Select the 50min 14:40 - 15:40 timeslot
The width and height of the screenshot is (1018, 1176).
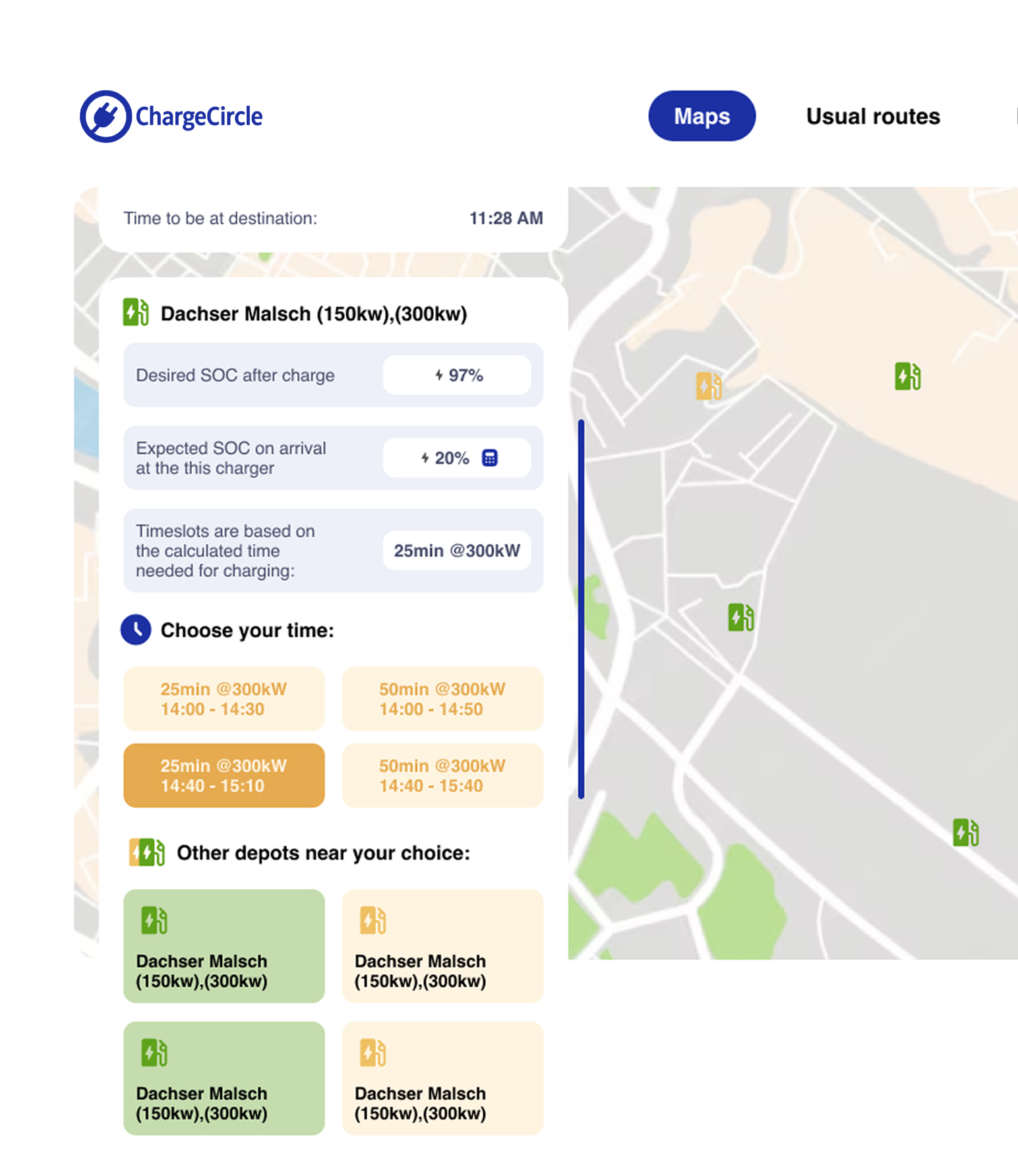tap(442, 775)
